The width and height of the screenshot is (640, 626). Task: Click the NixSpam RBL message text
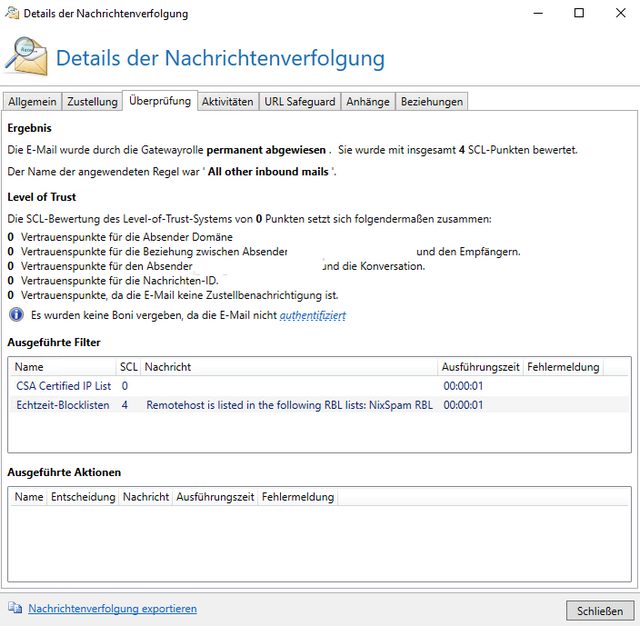289,405
